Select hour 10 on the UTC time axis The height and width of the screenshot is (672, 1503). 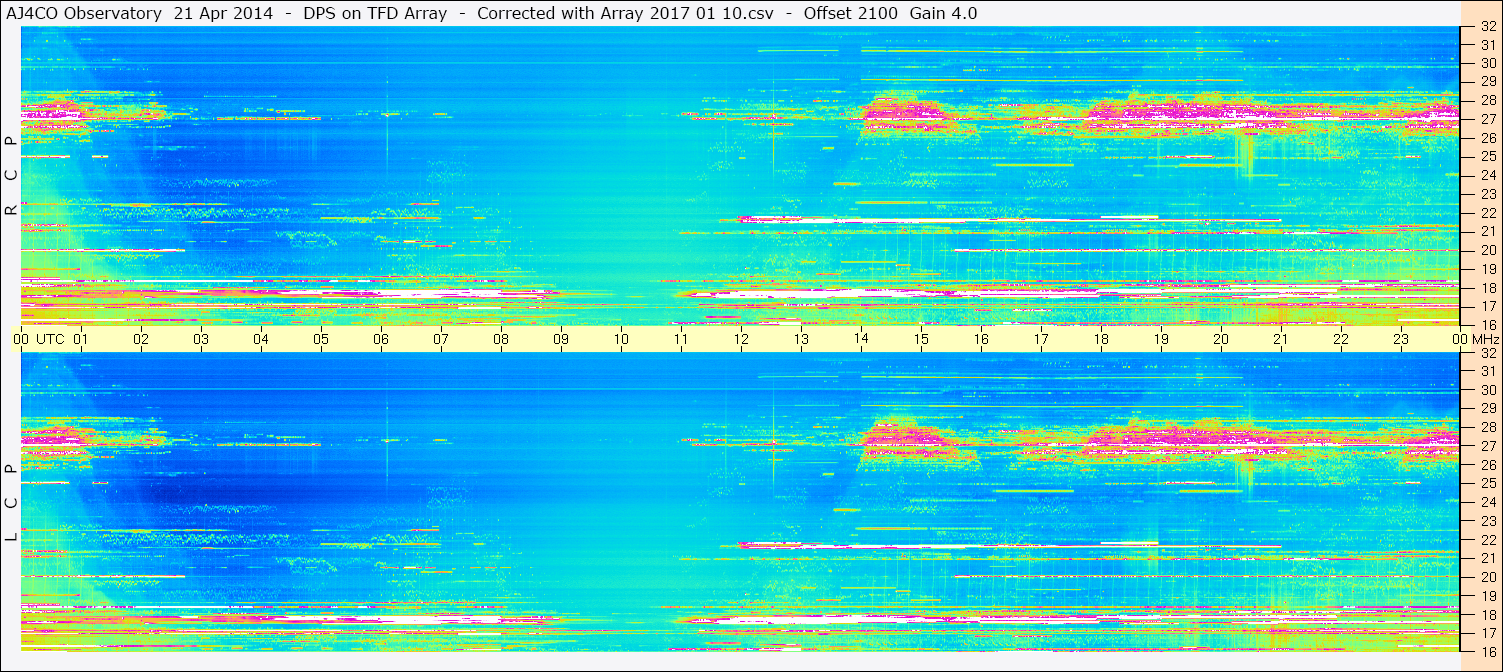point(621,339)
